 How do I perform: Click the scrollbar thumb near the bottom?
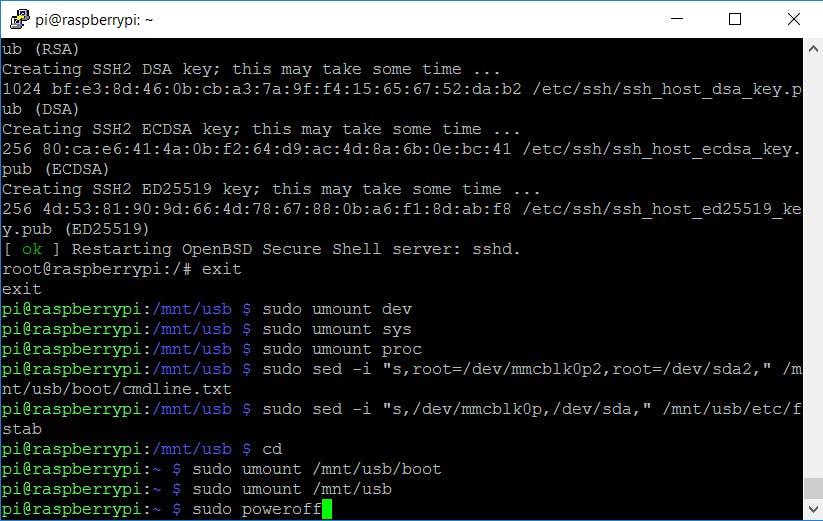tap(812, 488)
